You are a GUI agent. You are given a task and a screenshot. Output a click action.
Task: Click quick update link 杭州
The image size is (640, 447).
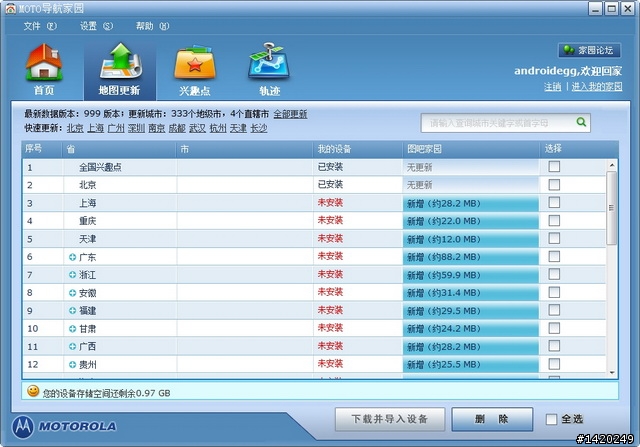point(218,128)
